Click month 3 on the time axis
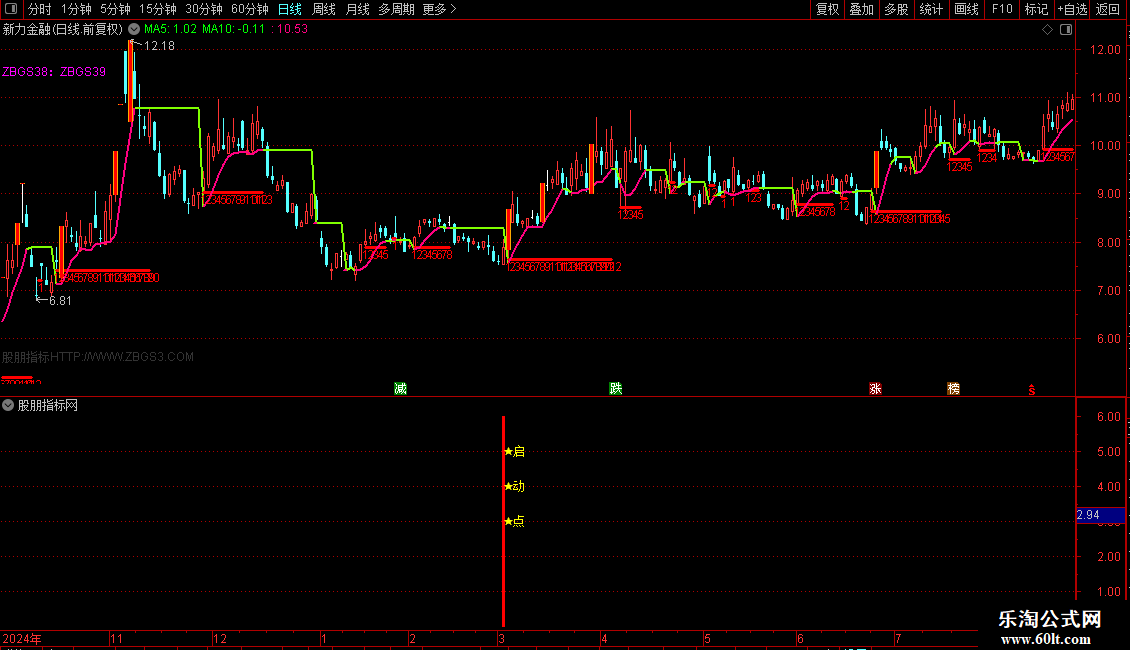The height and width of the screenshot is (650, 1130). pos(501,638)
